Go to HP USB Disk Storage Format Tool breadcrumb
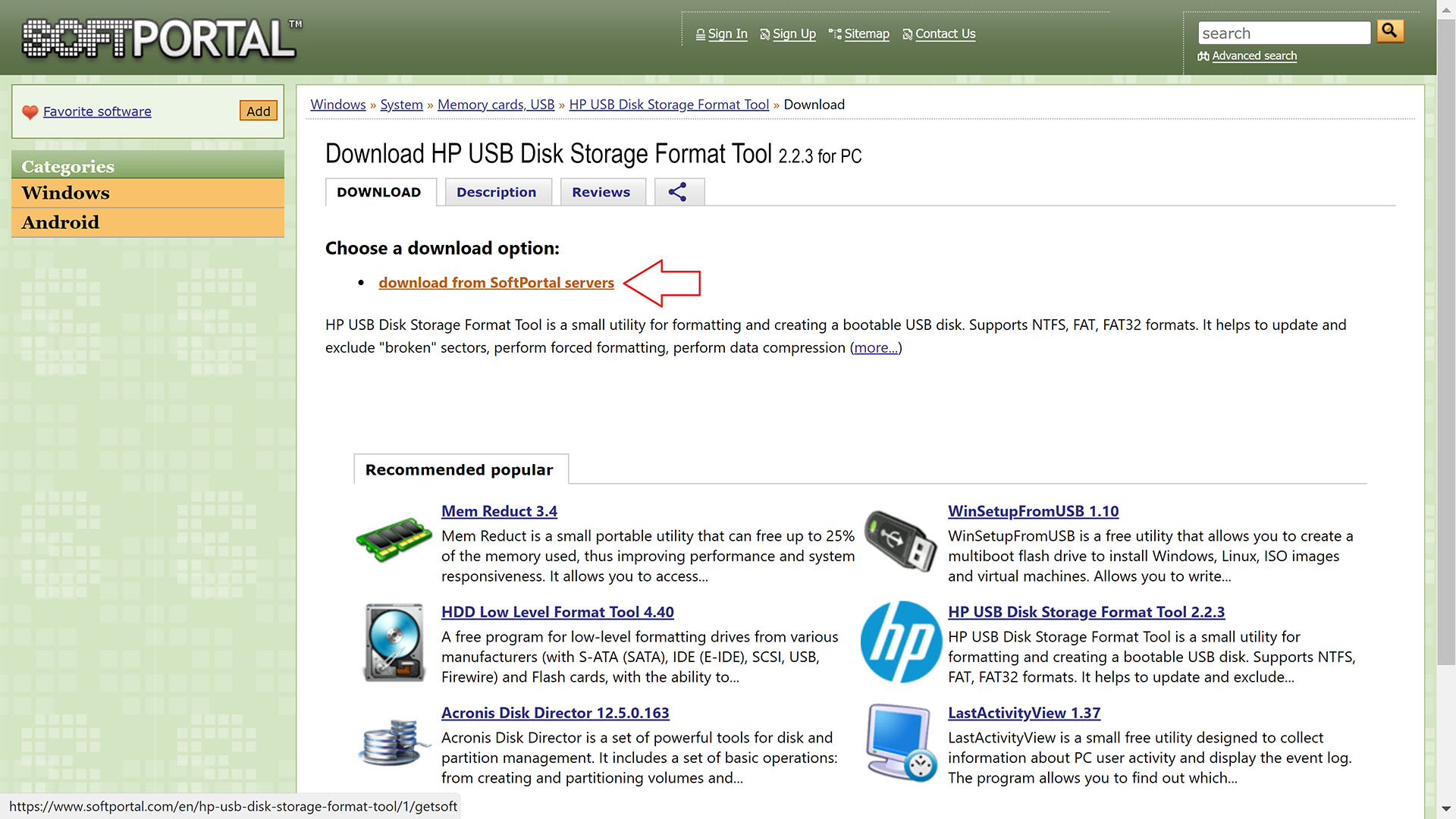The width and height of the screenshot is (1456, 819). pos(669,105)
